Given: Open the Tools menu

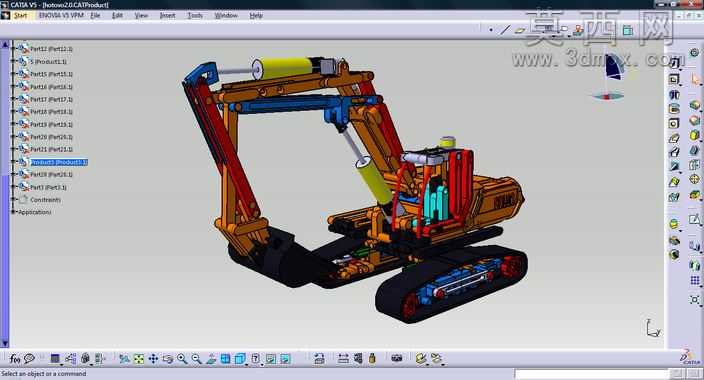Looking at the screenshot, I should 195,15.
